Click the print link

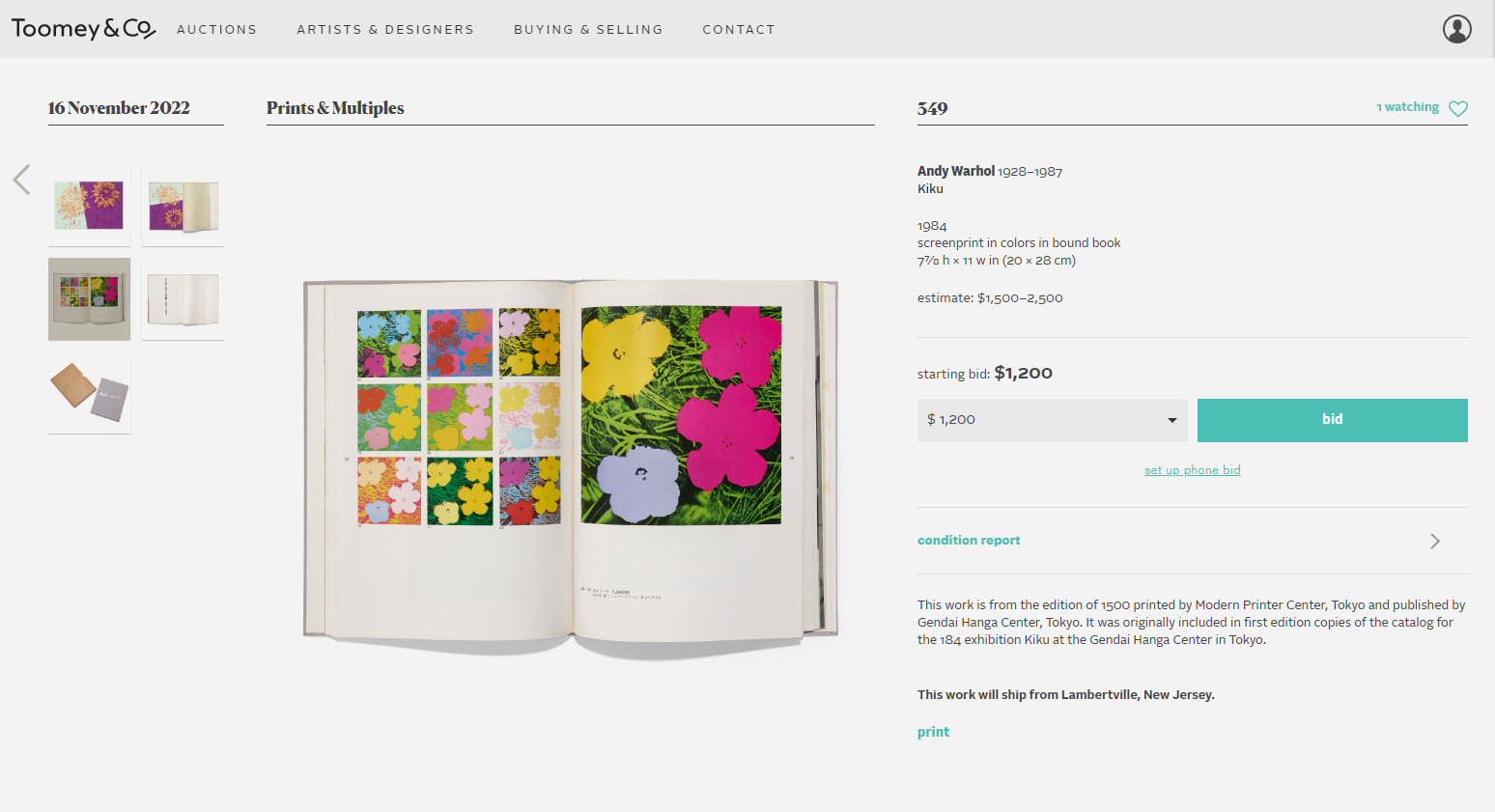pyautogui.click(x=933, y=732)
